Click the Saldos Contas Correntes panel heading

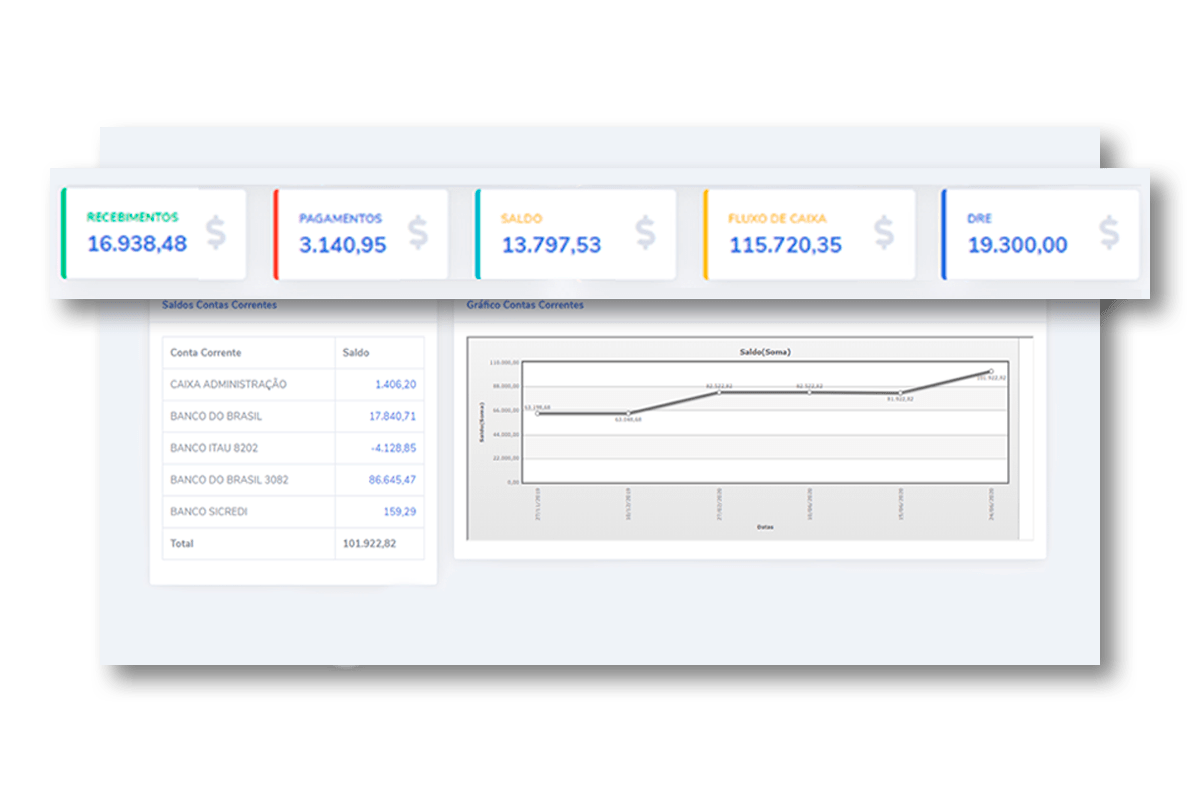tap(218, 305)
